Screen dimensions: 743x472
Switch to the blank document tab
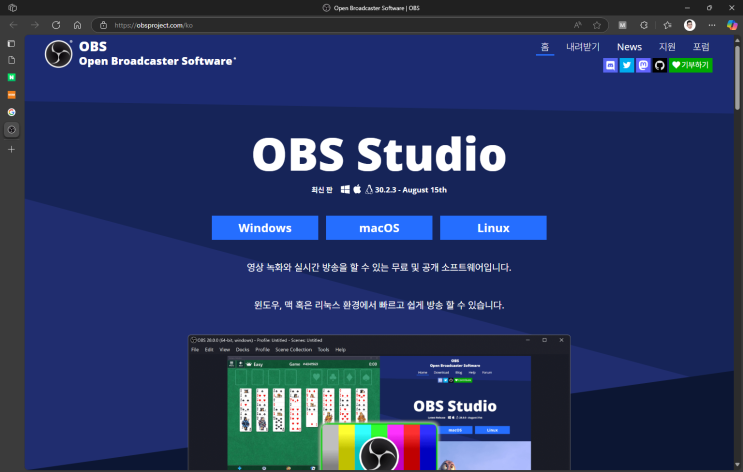tap(11, 60)
